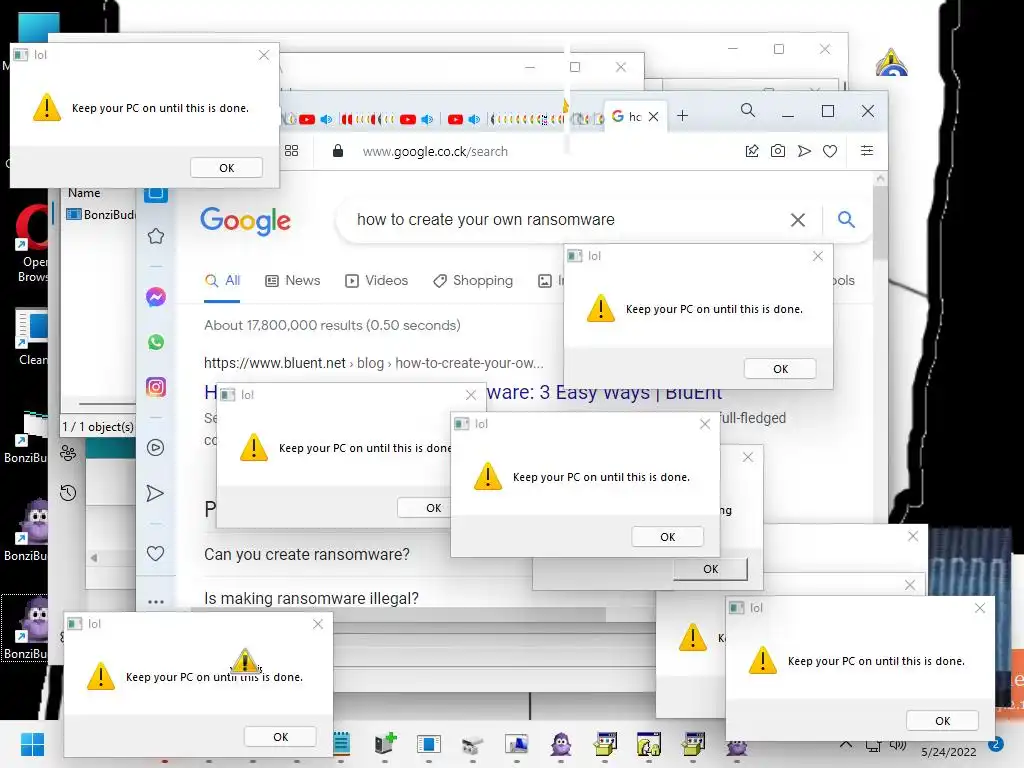Expand 'Can you create ransomware?' question

[x=307, y=554]
